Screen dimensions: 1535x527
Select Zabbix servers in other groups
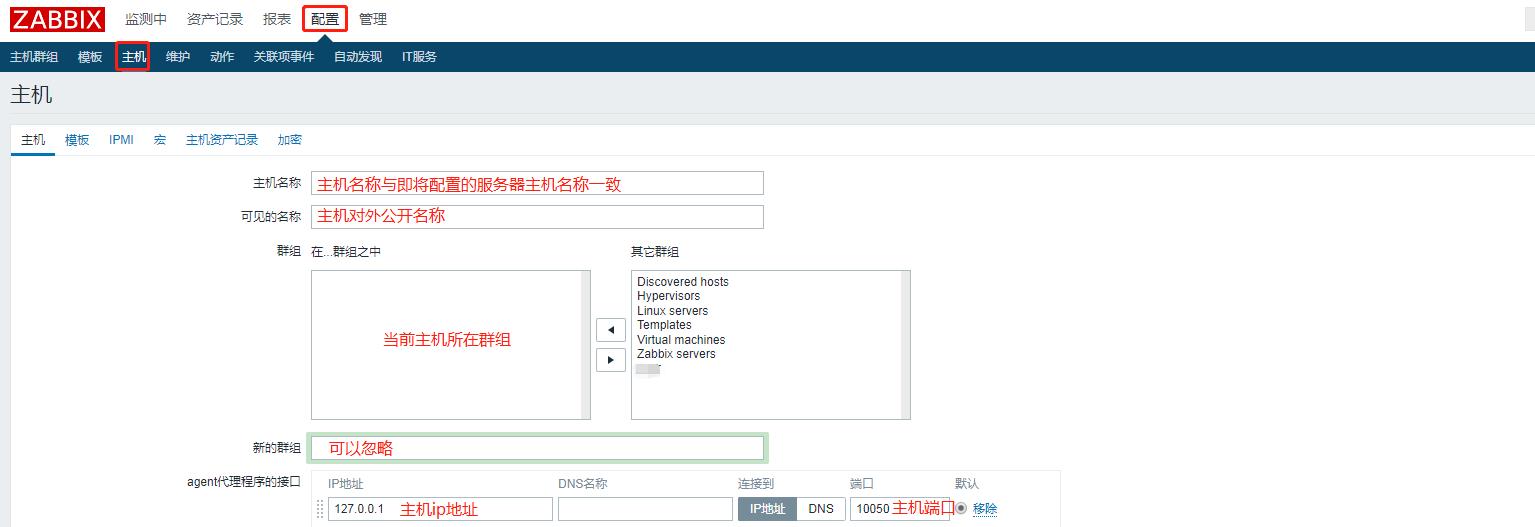pos(676,354)
